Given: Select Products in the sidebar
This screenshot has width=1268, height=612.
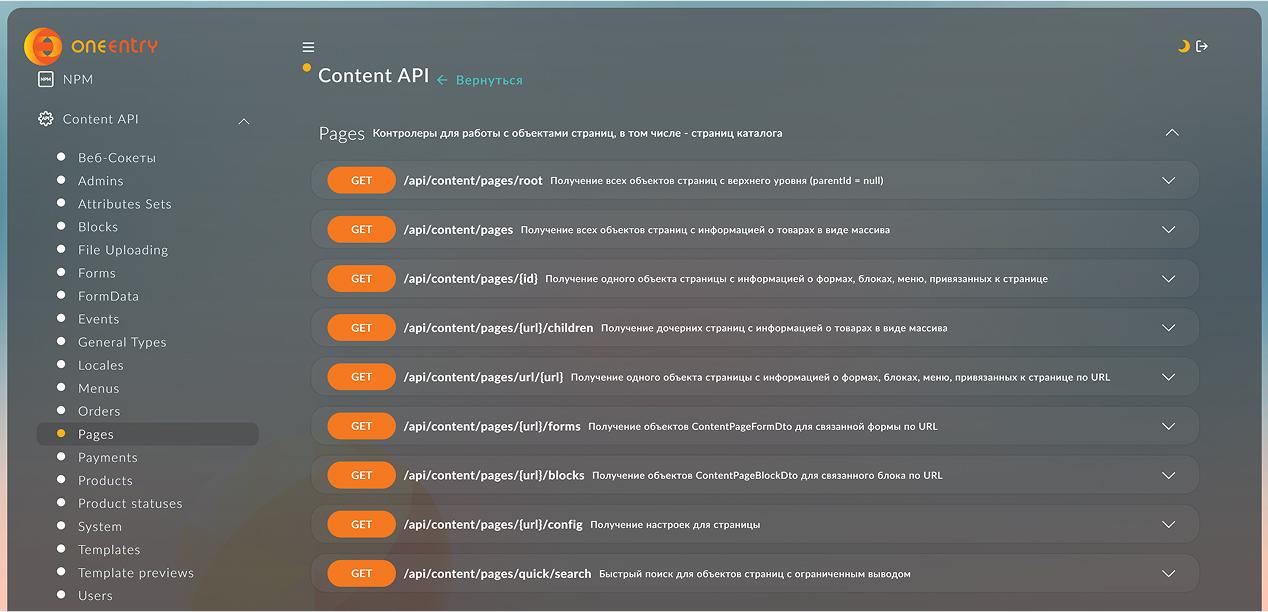Looking at the screenshot, I should pos(105,480).
